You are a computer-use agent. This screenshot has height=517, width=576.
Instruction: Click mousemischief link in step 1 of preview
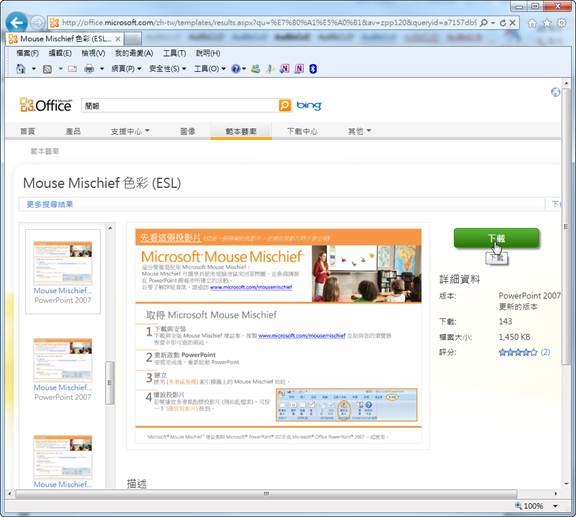302,335
